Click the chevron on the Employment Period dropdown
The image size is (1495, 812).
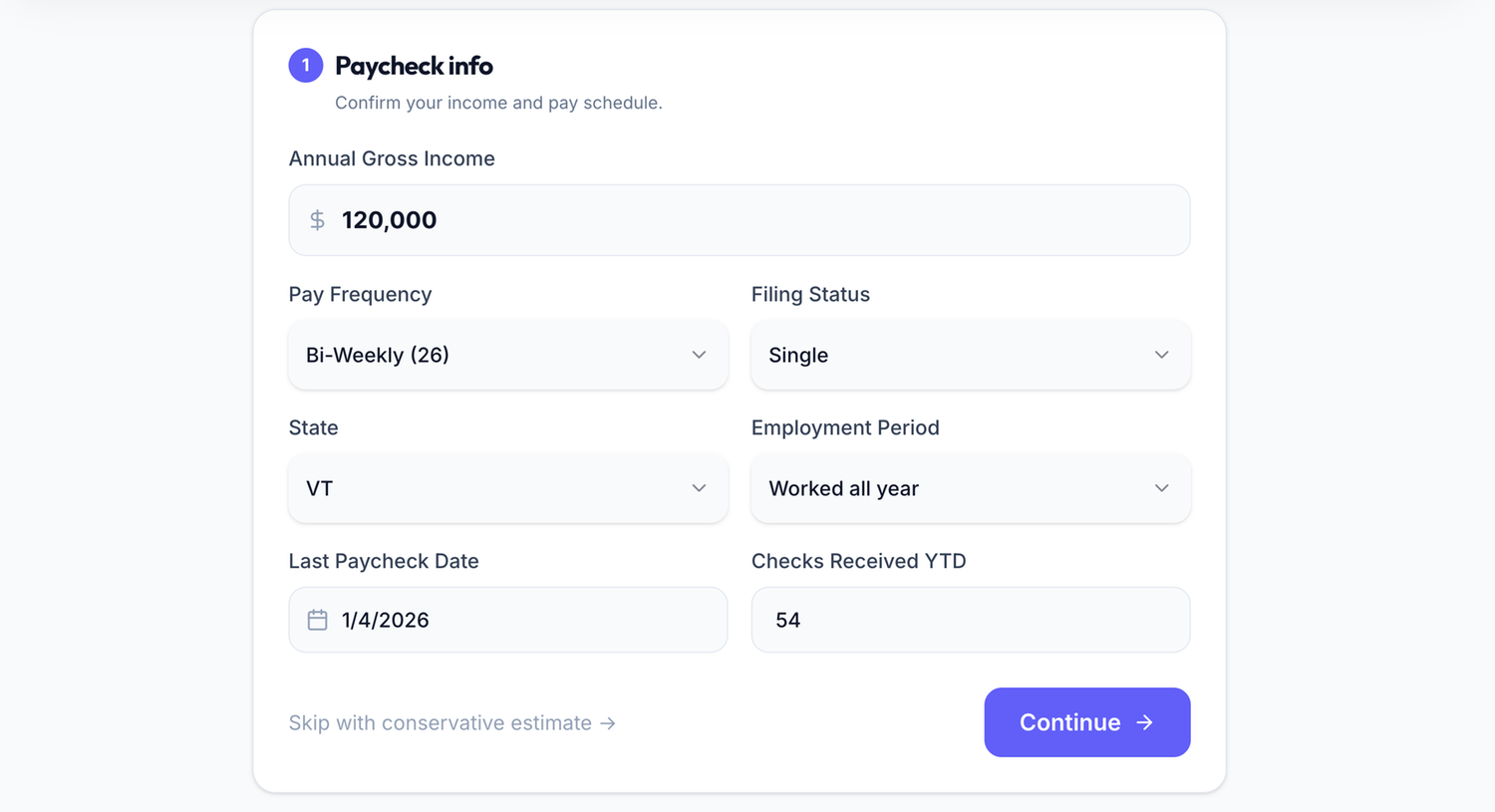1161,488
